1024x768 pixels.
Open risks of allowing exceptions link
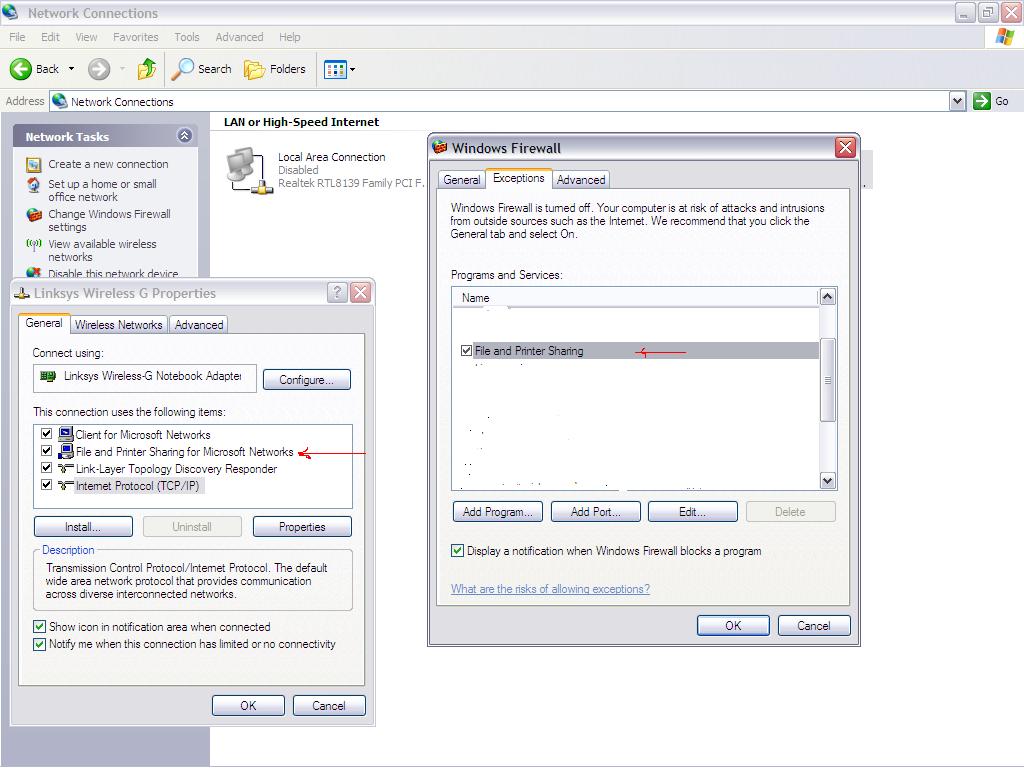(550, 588)
